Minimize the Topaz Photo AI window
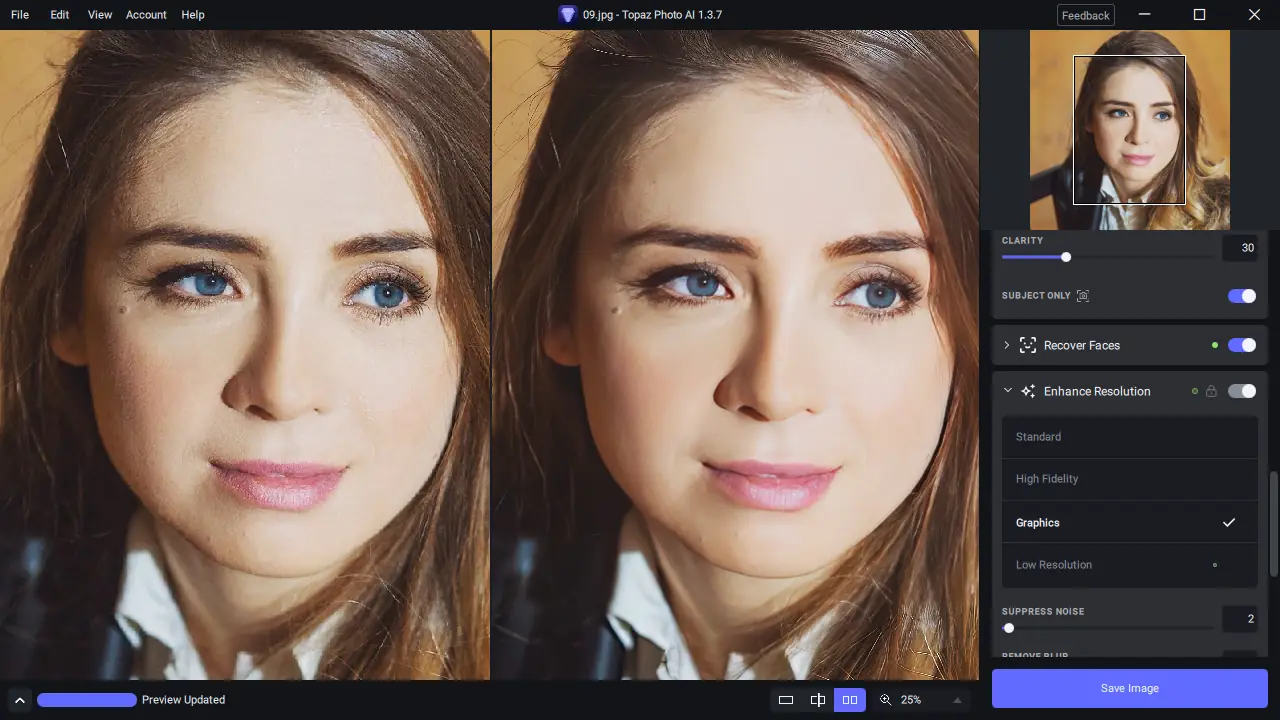The width and height of the screenshot is (1280, 720). coord(1146,15)
